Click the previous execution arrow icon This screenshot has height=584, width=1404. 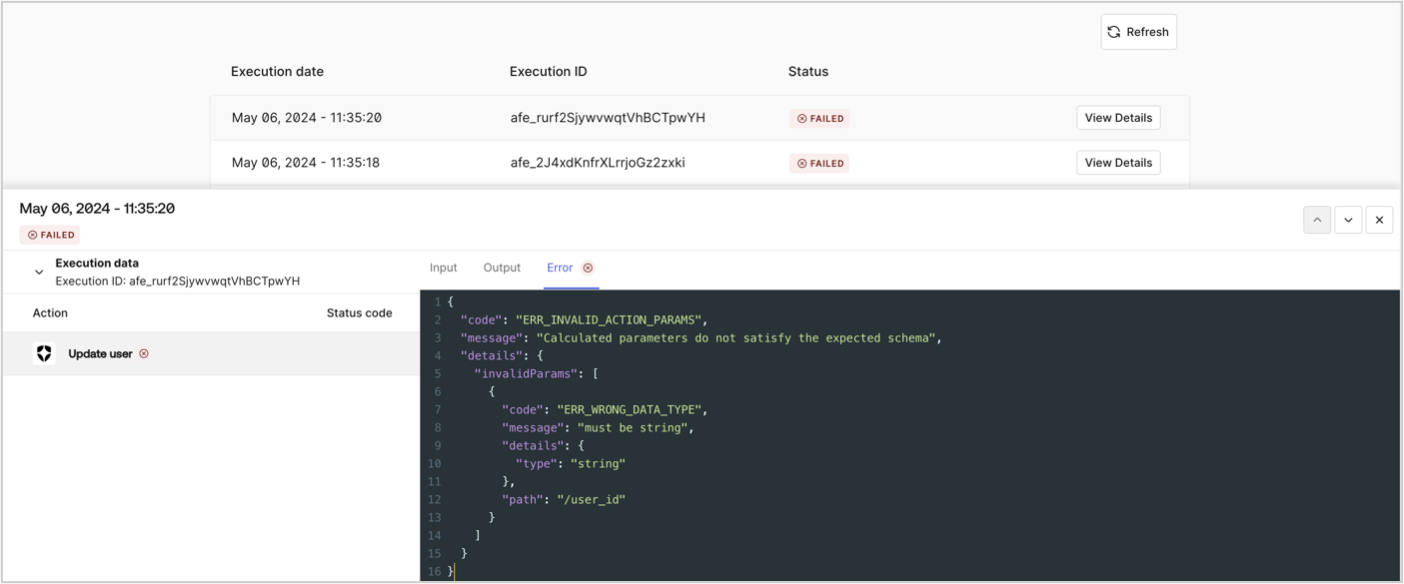coord(1317,219)
